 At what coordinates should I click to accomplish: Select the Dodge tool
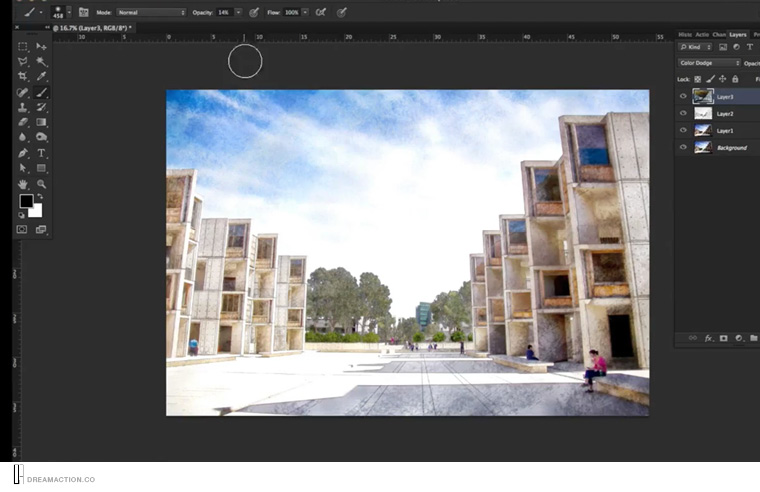41,137
